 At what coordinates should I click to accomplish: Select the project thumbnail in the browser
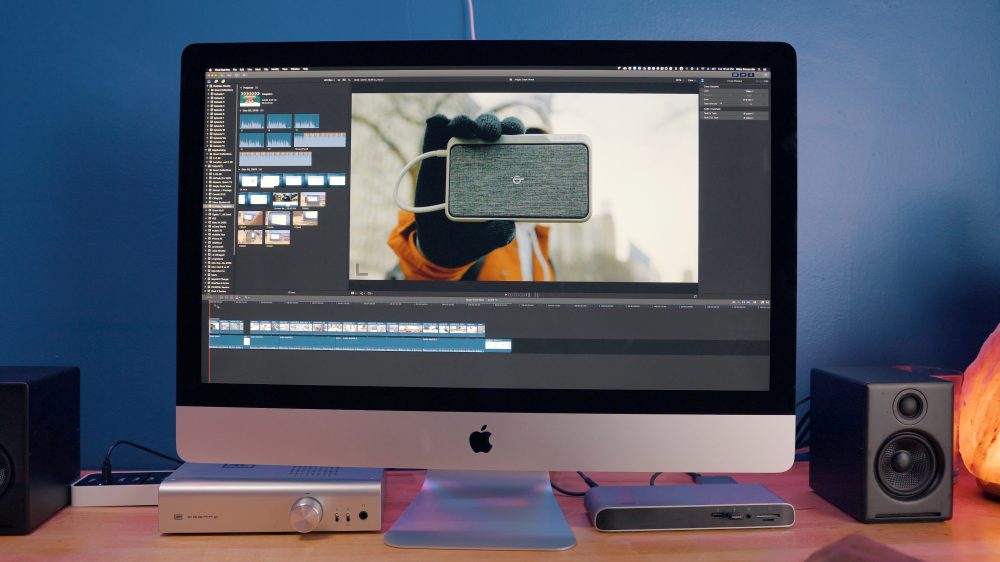pyautogui.click(x=249, y=99)
